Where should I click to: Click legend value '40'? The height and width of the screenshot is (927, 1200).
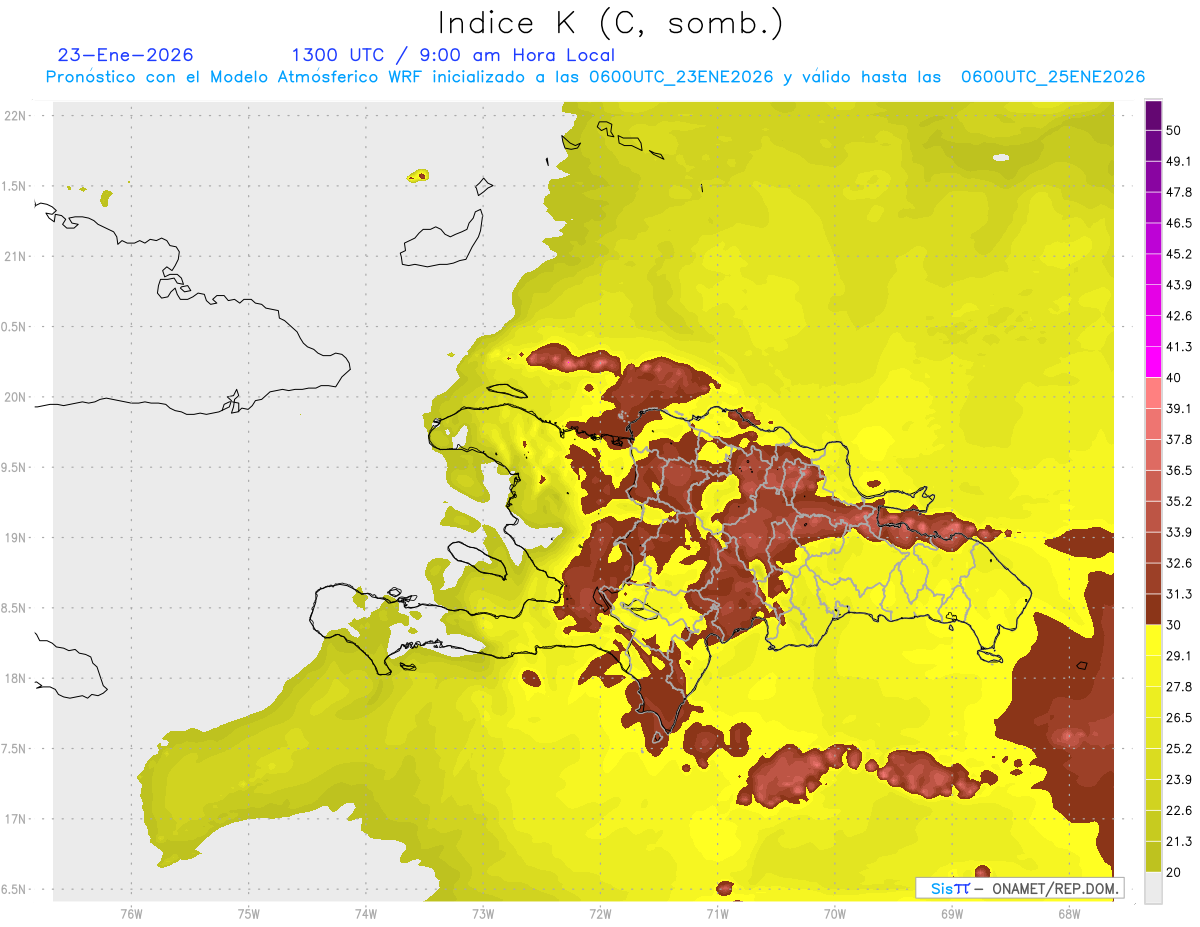[1174, 377]
